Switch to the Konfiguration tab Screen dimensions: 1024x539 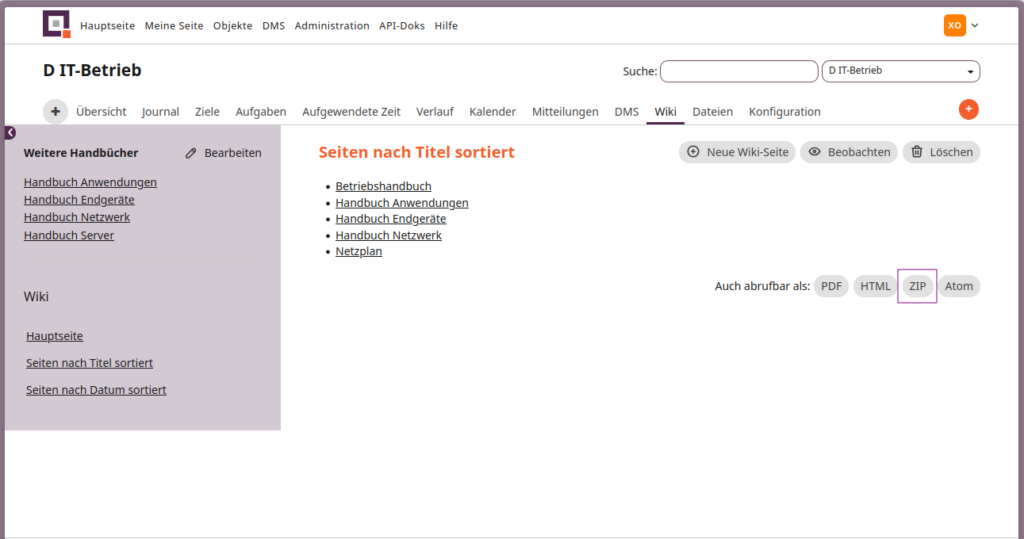coord(784,112)
